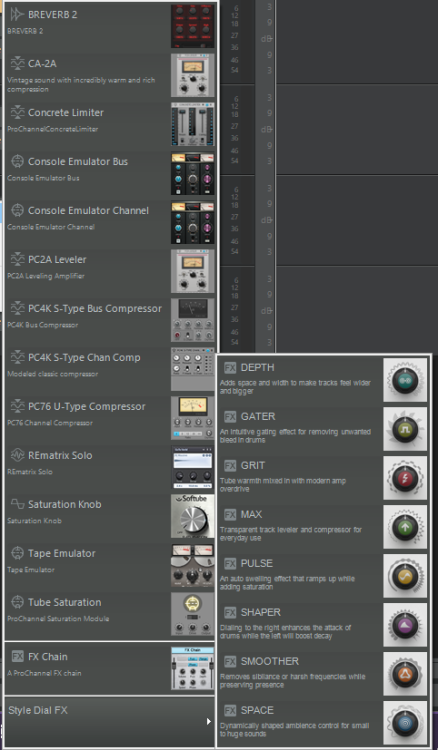This screenshot has width=438, height=750.
Task: Click the CA-2A compressor type icon
Action: [x=17, y=63]
